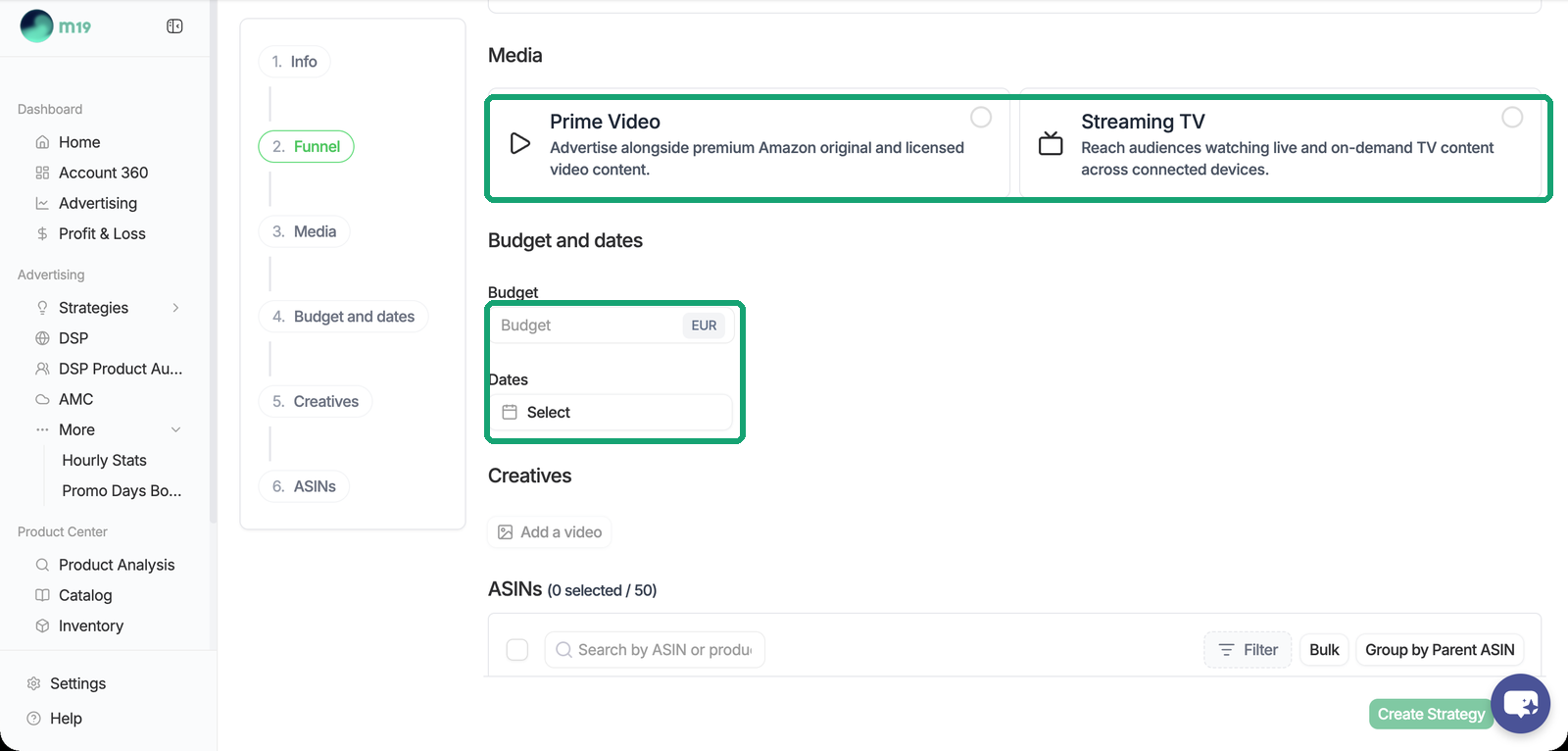Open Home in the sidebar
This screenshot has width=1568, height=751.
tap(79, 142)
